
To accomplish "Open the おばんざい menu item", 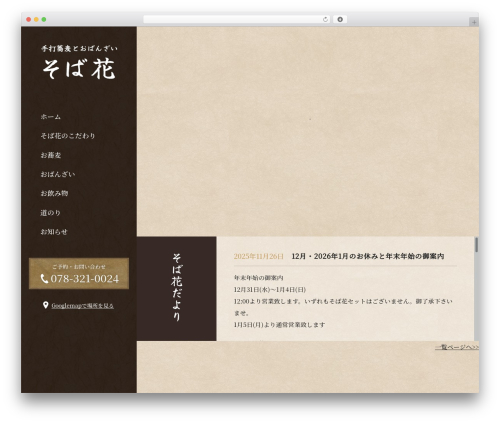I will 58,174.
